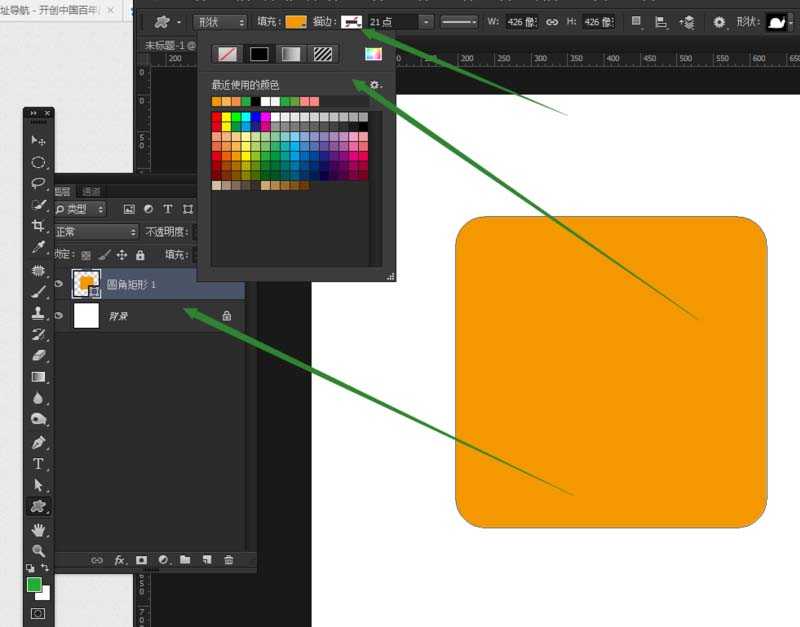Choose the No Color stroke option
The width and height of the screenshot is (800, 627).
(228, 54)
